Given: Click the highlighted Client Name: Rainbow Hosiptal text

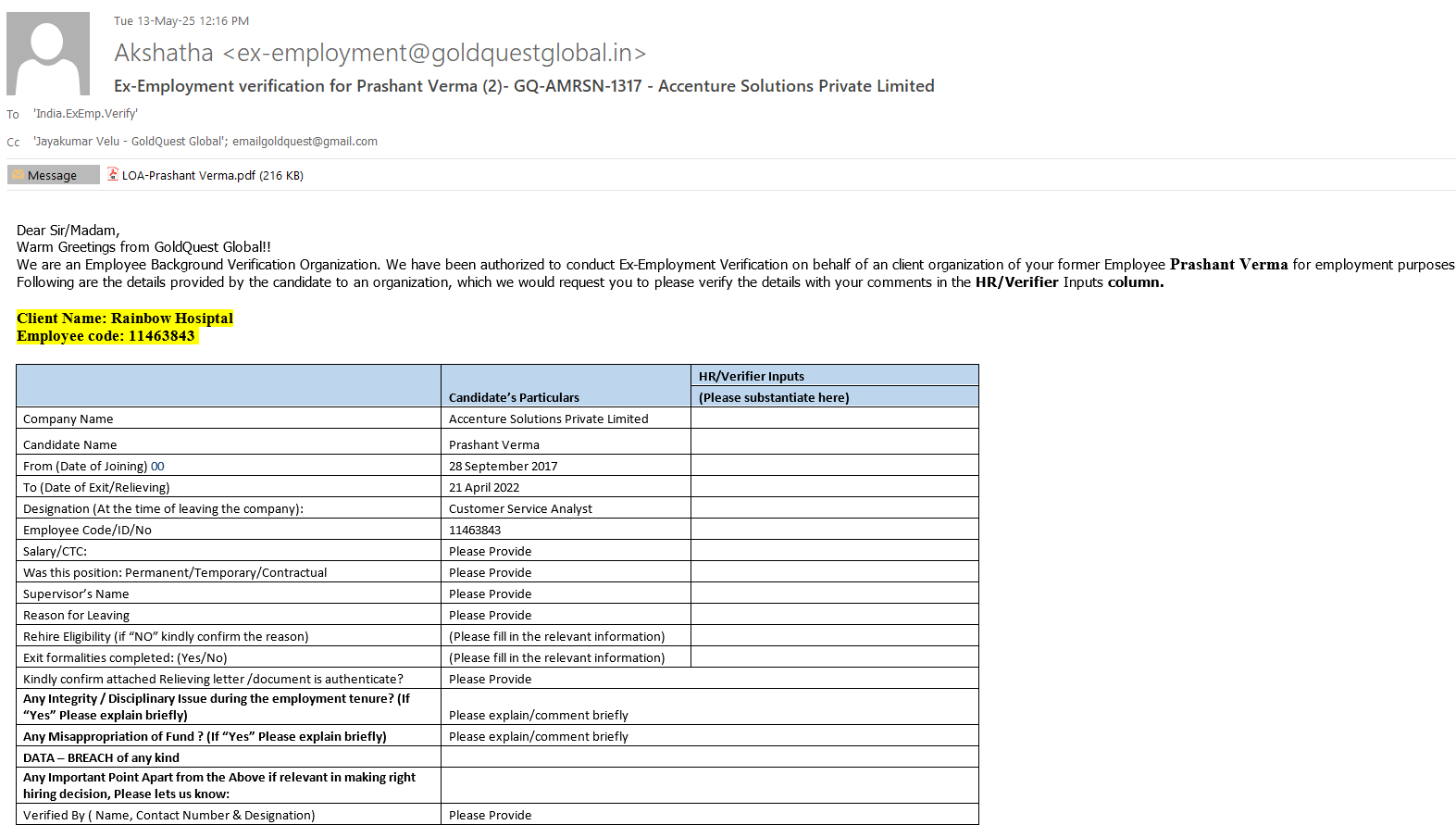Looking at the screenshot, I should coord(125,319).
